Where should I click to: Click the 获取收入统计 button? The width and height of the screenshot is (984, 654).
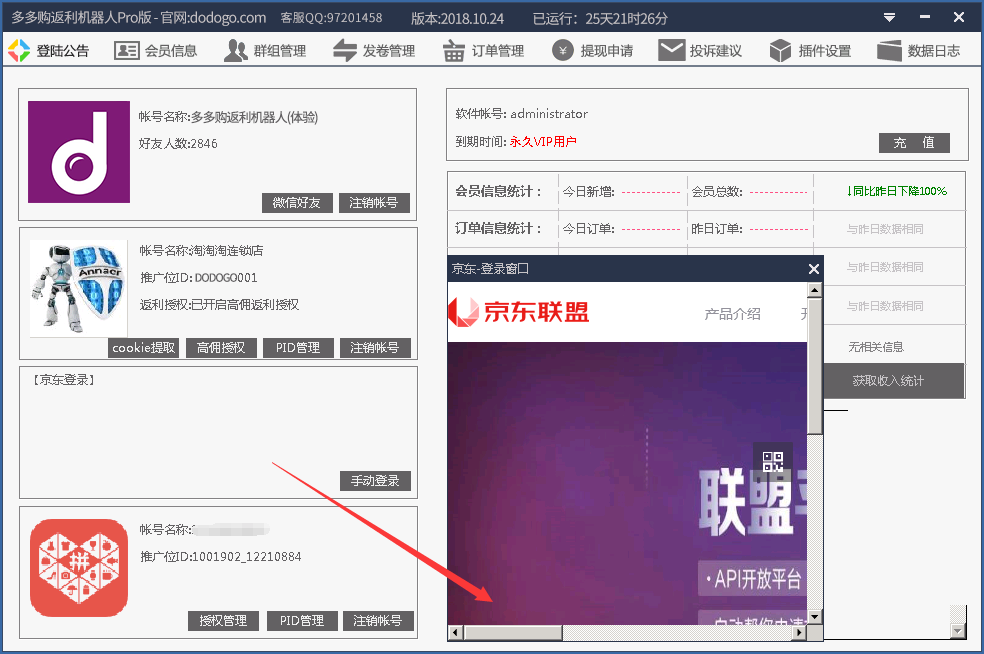(894, 380)
